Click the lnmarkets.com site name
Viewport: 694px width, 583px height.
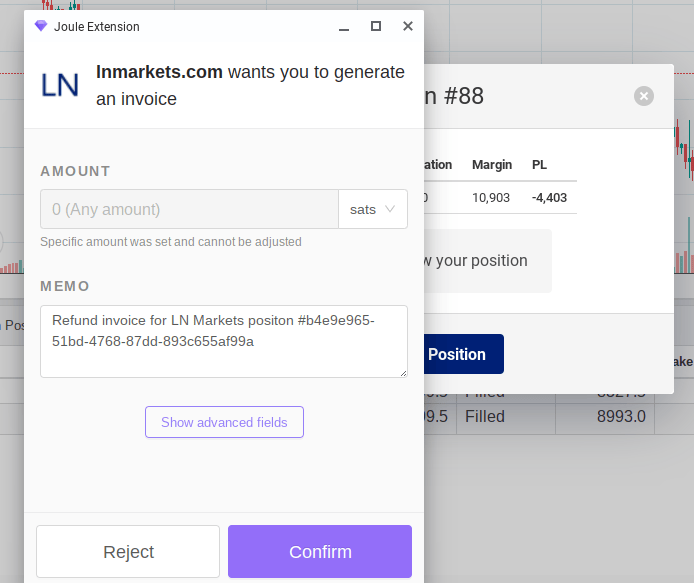(x=159, y=72)
